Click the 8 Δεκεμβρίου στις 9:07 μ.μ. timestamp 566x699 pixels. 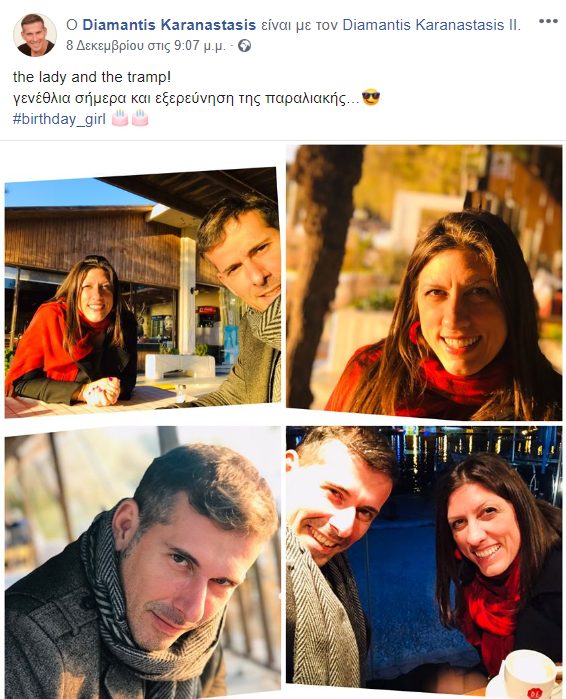click(x=146, y=45)
